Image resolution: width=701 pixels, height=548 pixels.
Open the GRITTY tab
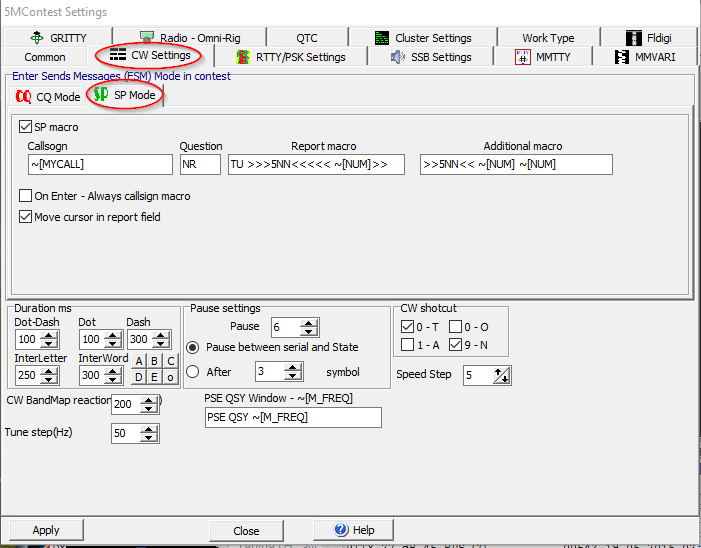pos(59,38)
